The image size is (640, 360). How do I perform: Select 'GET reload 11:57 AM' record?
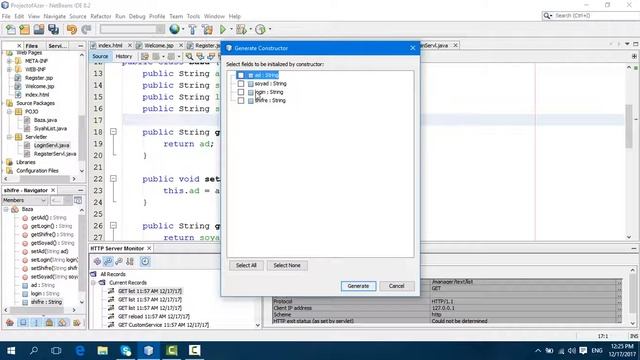153,316
